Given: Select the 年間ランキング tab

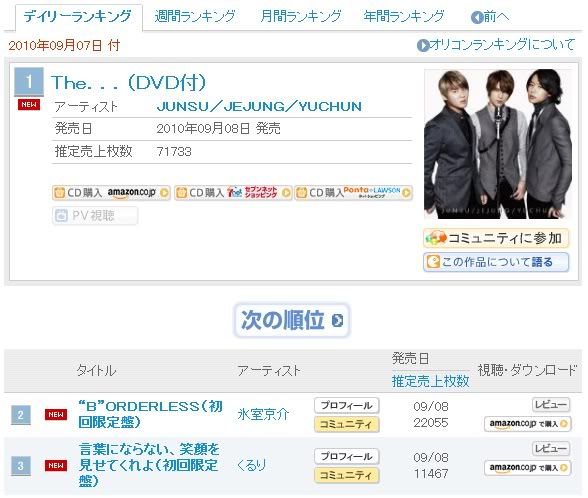Looking at the screenshot, I should (x=404, y=16).
